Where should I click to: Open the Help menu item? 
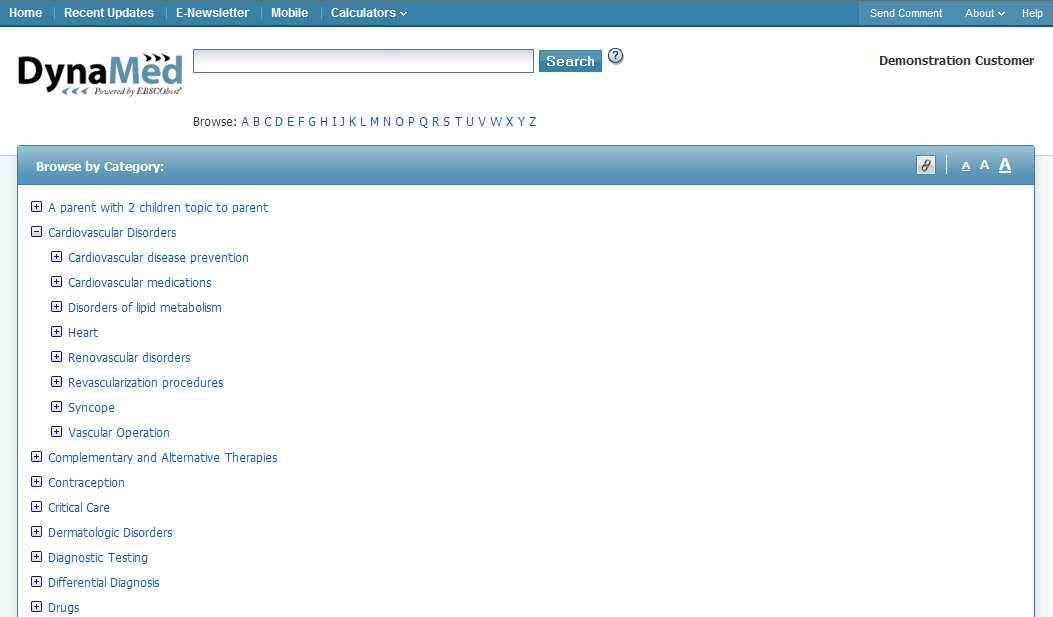(x=1032, y=13)
